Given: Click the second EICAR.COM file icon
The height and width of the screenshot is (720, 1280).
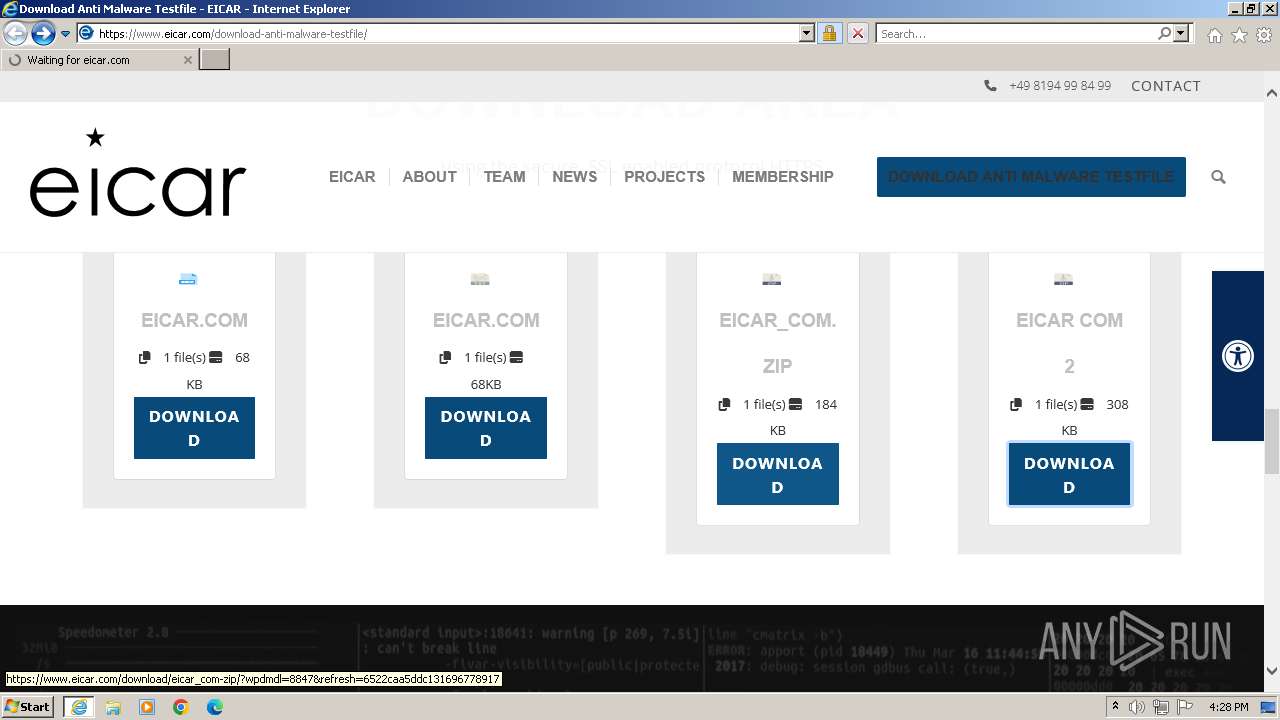Looking at the screenshot, I should tap(480, 279).
